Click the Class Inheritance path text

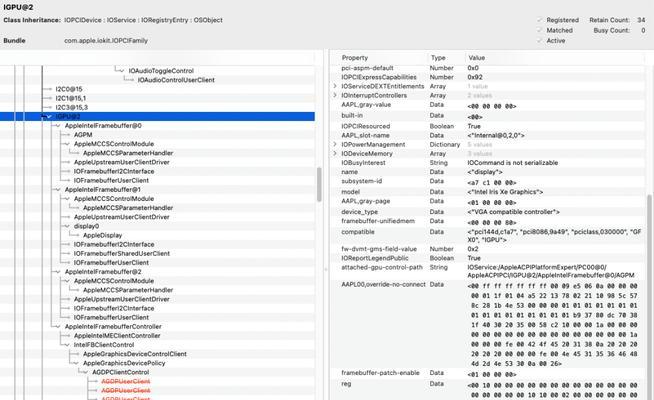(143, 20)
